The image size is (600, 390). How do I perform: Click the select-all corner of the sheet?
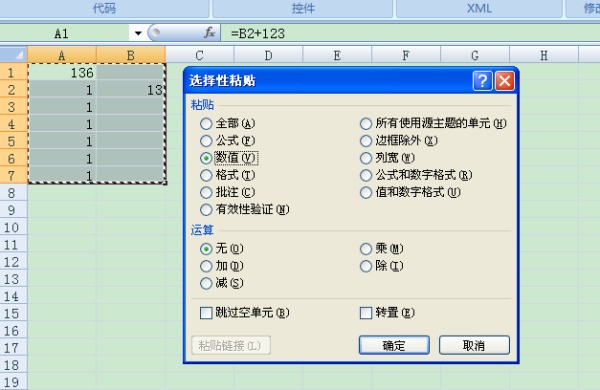(14, 55)
